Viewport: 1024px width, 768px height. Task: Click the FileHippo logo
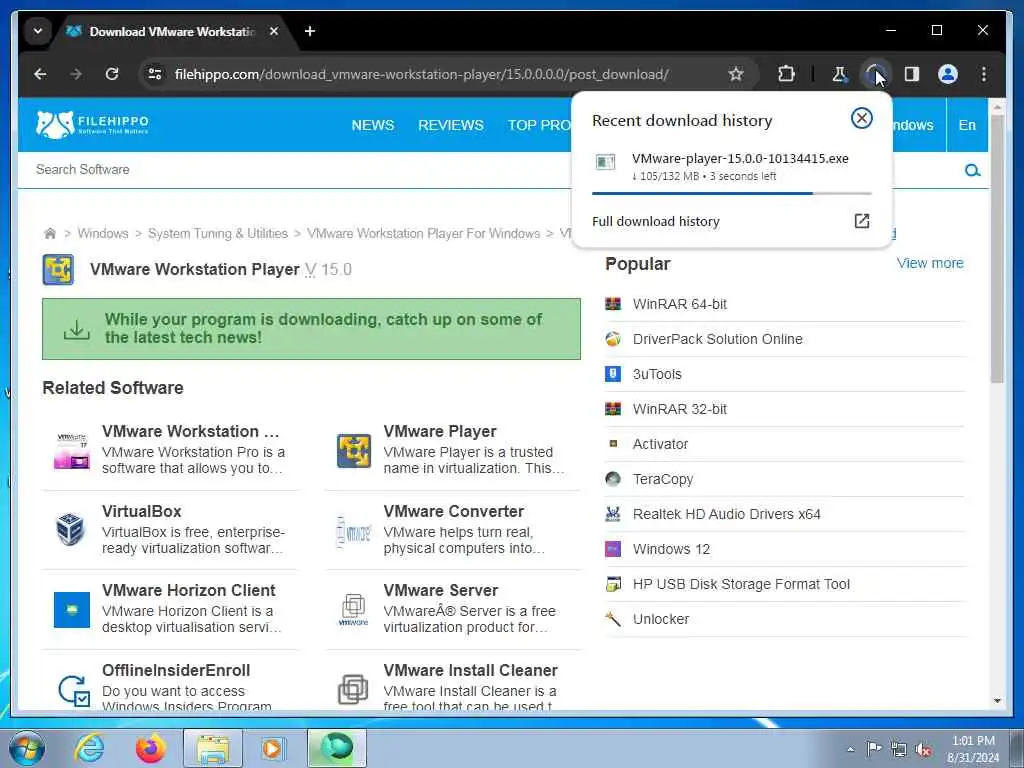[92, 123]
